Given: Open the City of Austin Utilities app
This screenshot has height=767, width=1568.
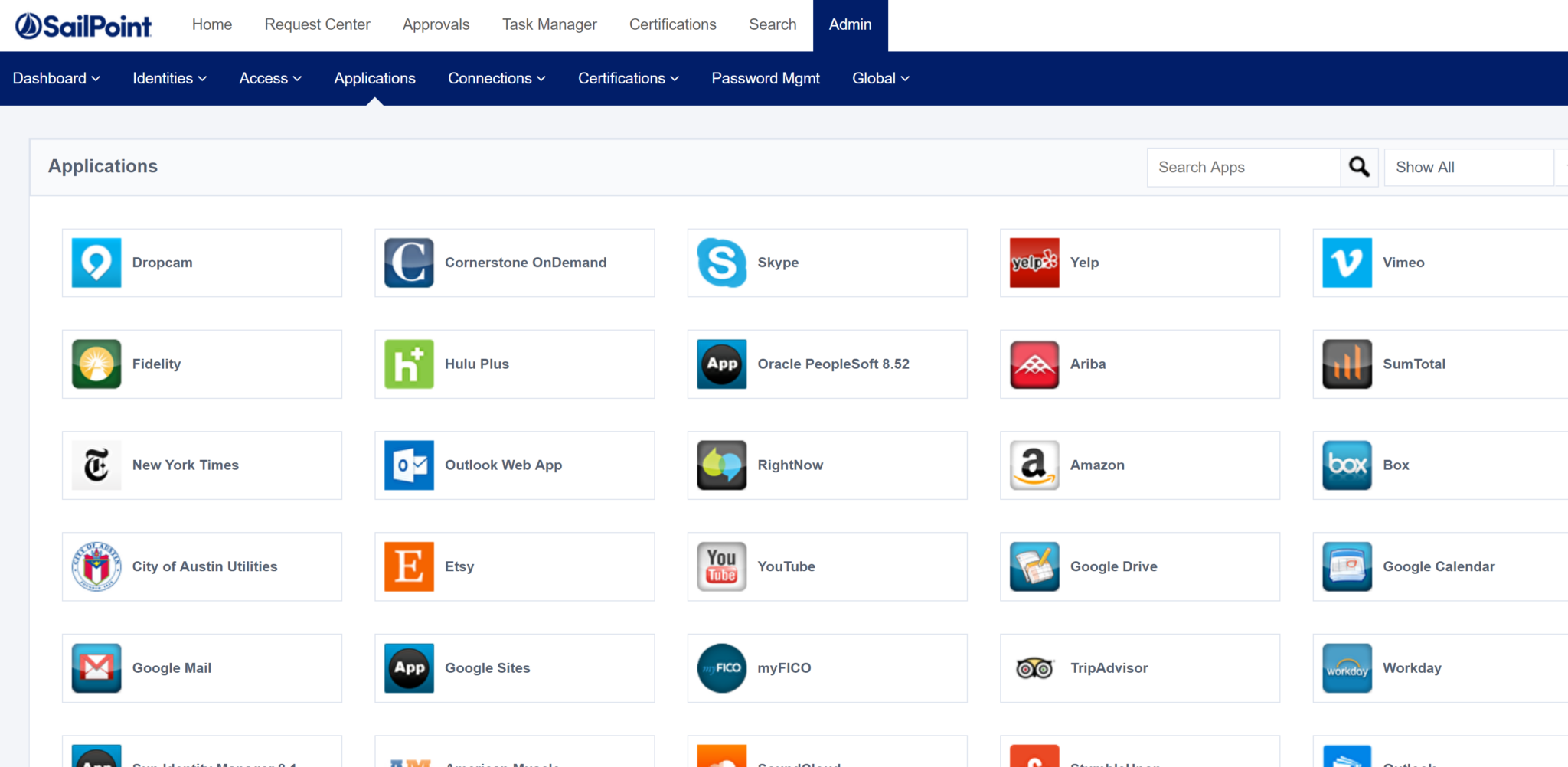Looking at the screenshot, I should click(x=201, y=566).
